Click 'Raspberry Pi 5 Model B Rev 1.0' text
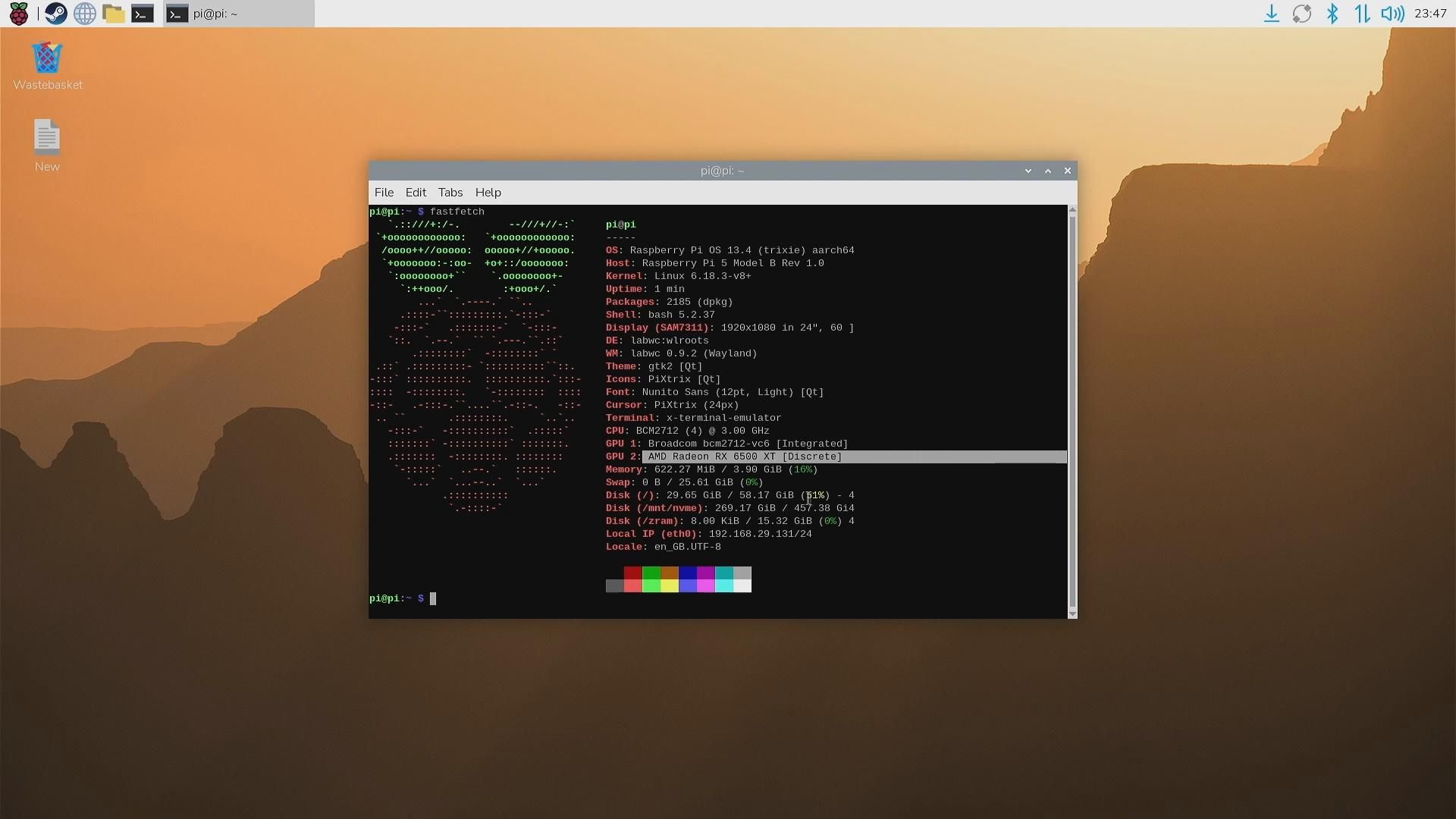The width and height of the screenshot is (1456, 819). (x=733, y=263)
